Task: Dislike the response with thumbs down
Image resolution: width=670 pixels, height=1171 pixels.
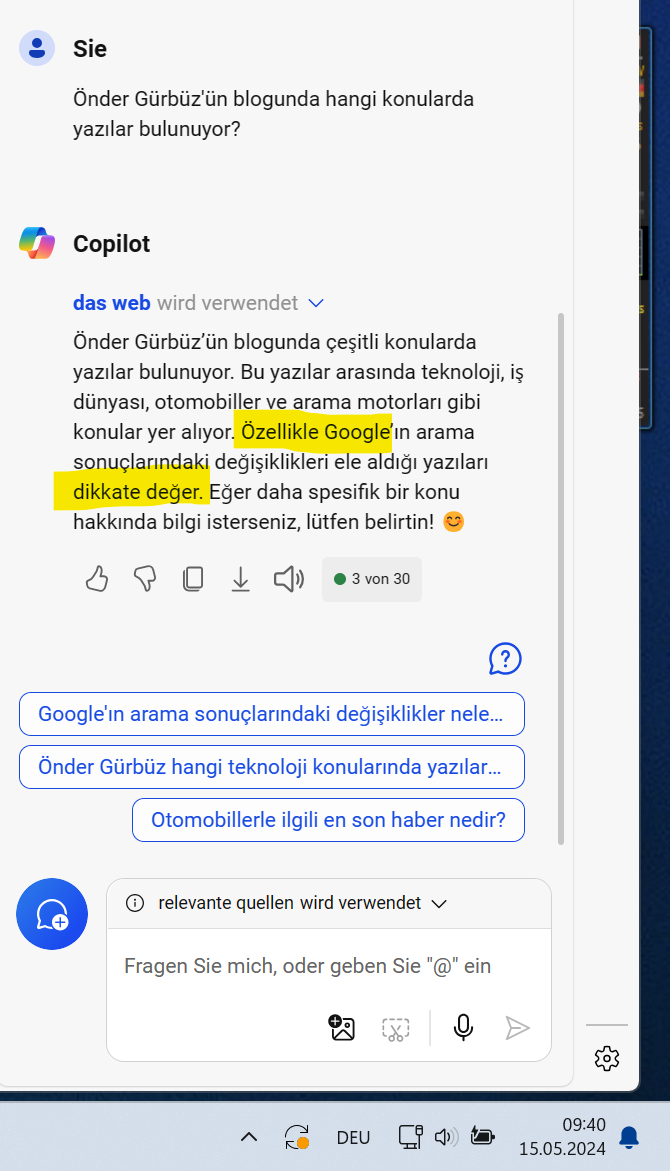Action: coord(145,579)
